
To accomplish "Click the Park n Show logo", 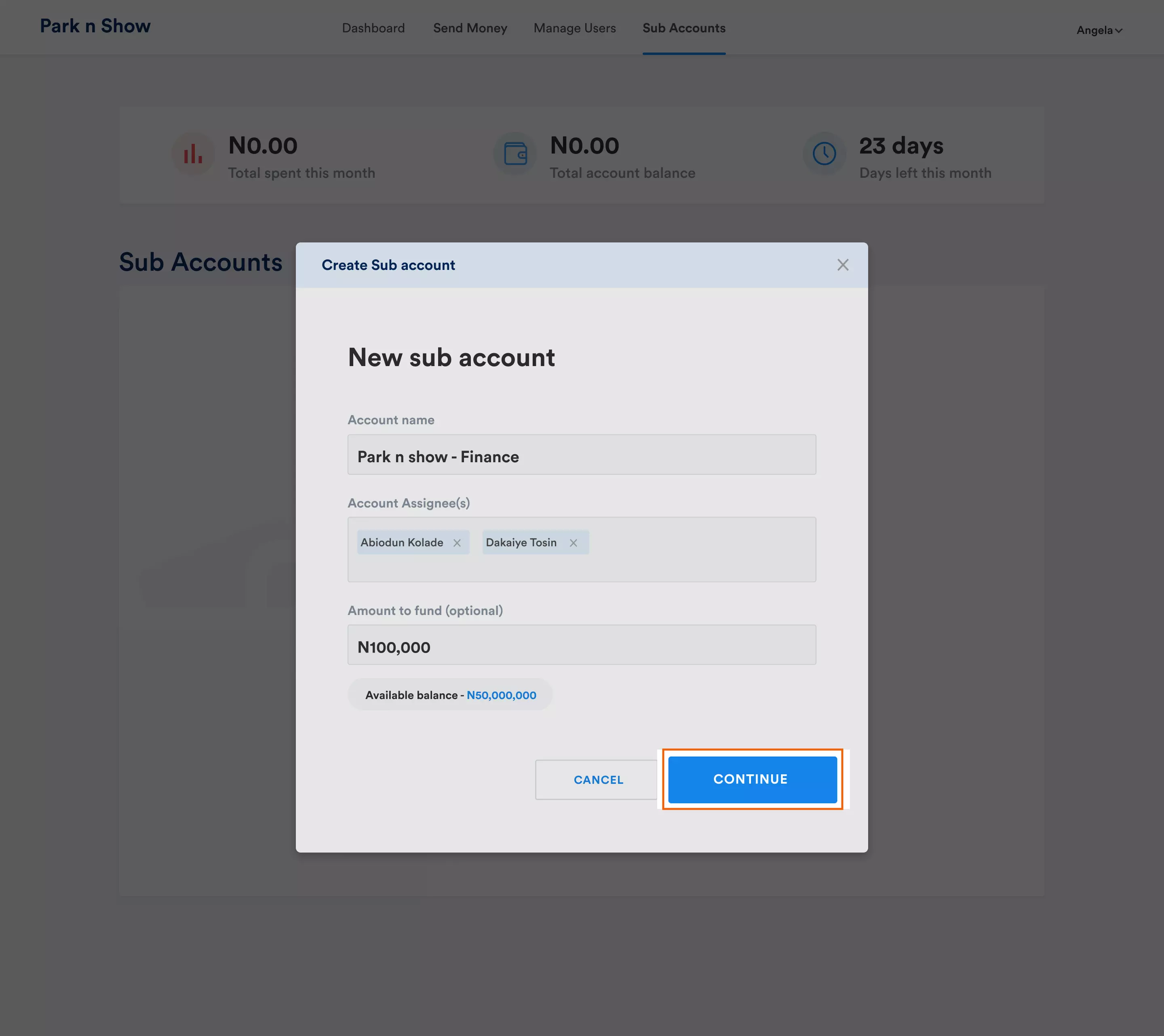I will pos(95,26).
